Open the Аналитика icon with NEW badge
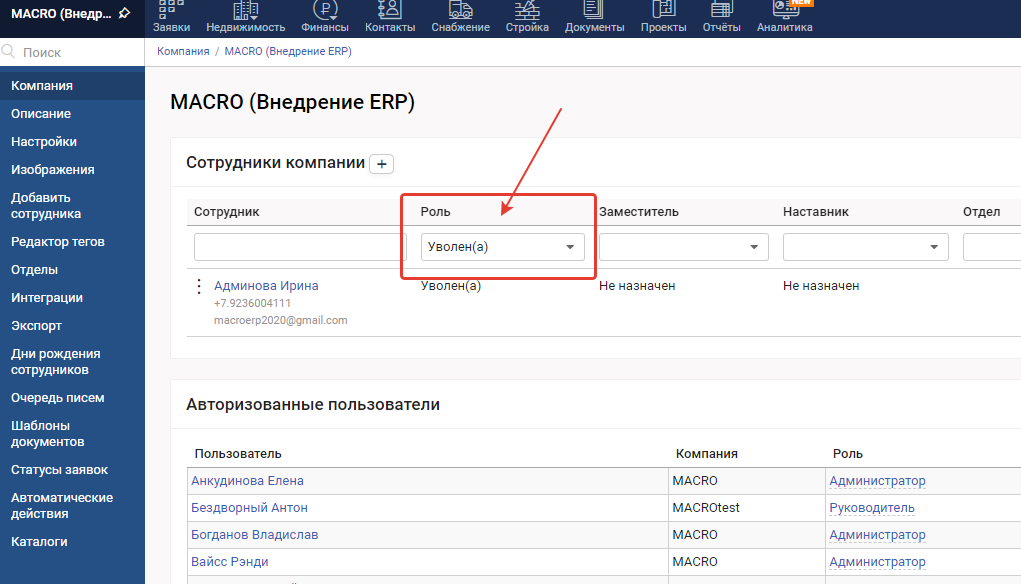 click(784, 10)
